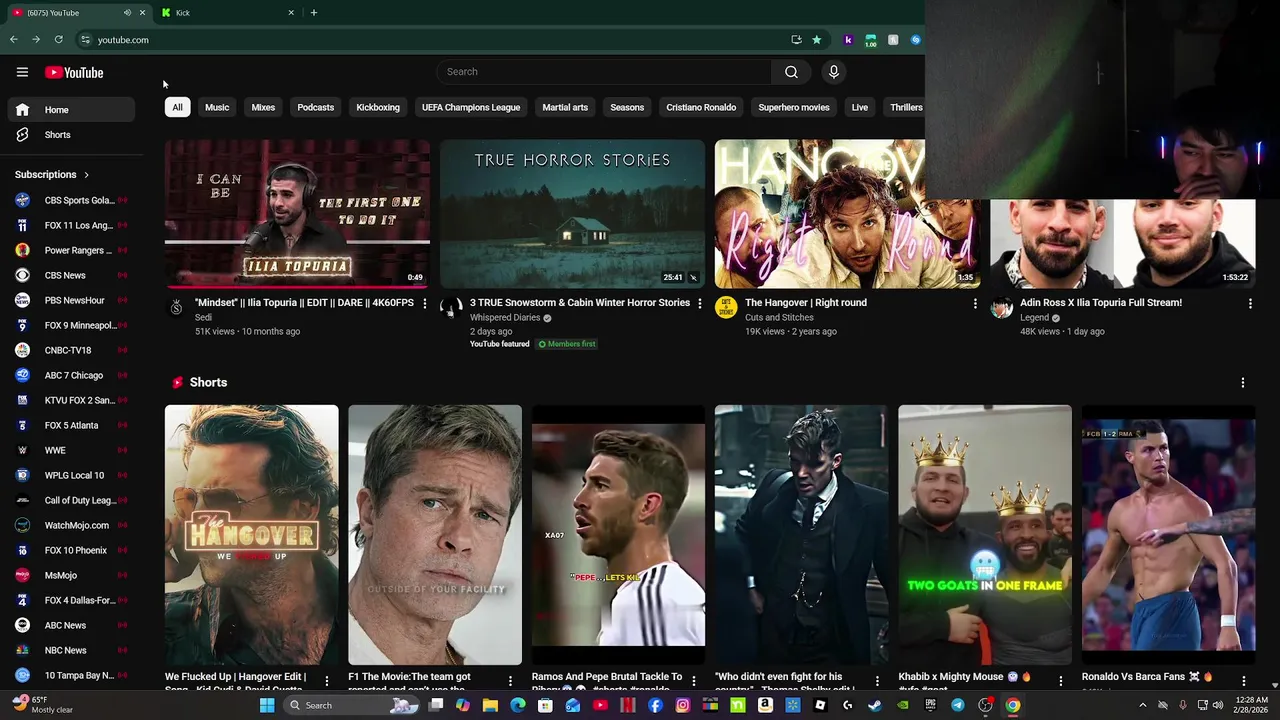This screenshot has width=1280, height=720.
Task: Click the Subscriptions heading
Action: click(x=45, y=175)
